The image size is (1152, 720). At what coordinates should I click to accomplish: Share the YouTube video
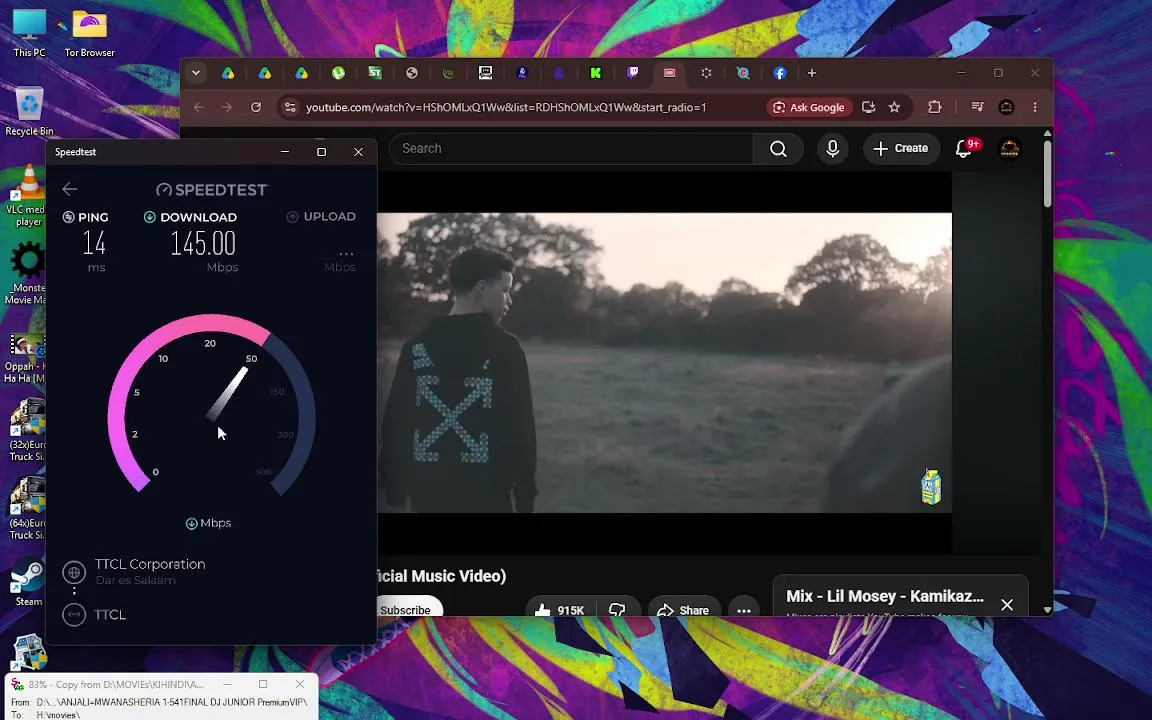point(683,609)
